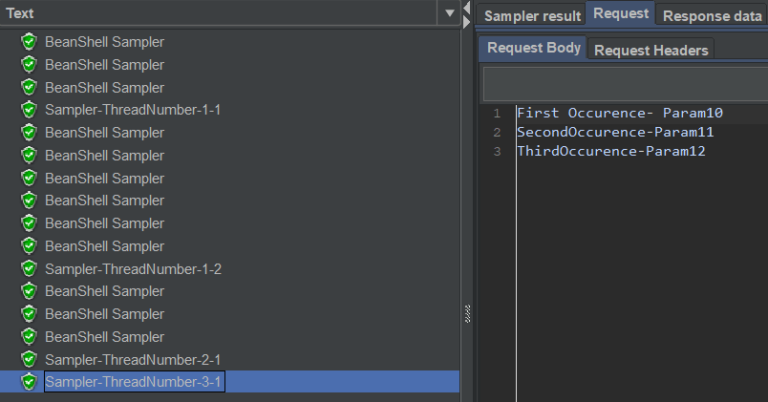Click green shield icon of Sampler-ThreadNumber-1-2
The height and width of the screenshot is (402, 768).
pyautogui.click(x=29, y=269)
